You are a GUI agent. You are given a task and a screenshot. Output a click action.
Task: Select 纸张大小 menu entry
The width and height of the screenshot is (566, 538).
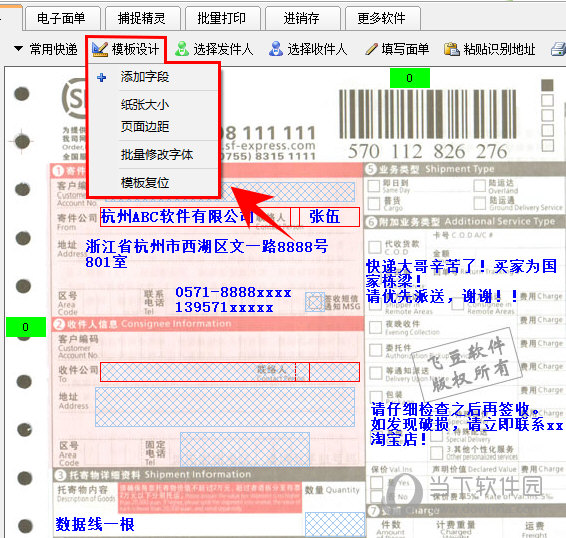coord(145,105)
